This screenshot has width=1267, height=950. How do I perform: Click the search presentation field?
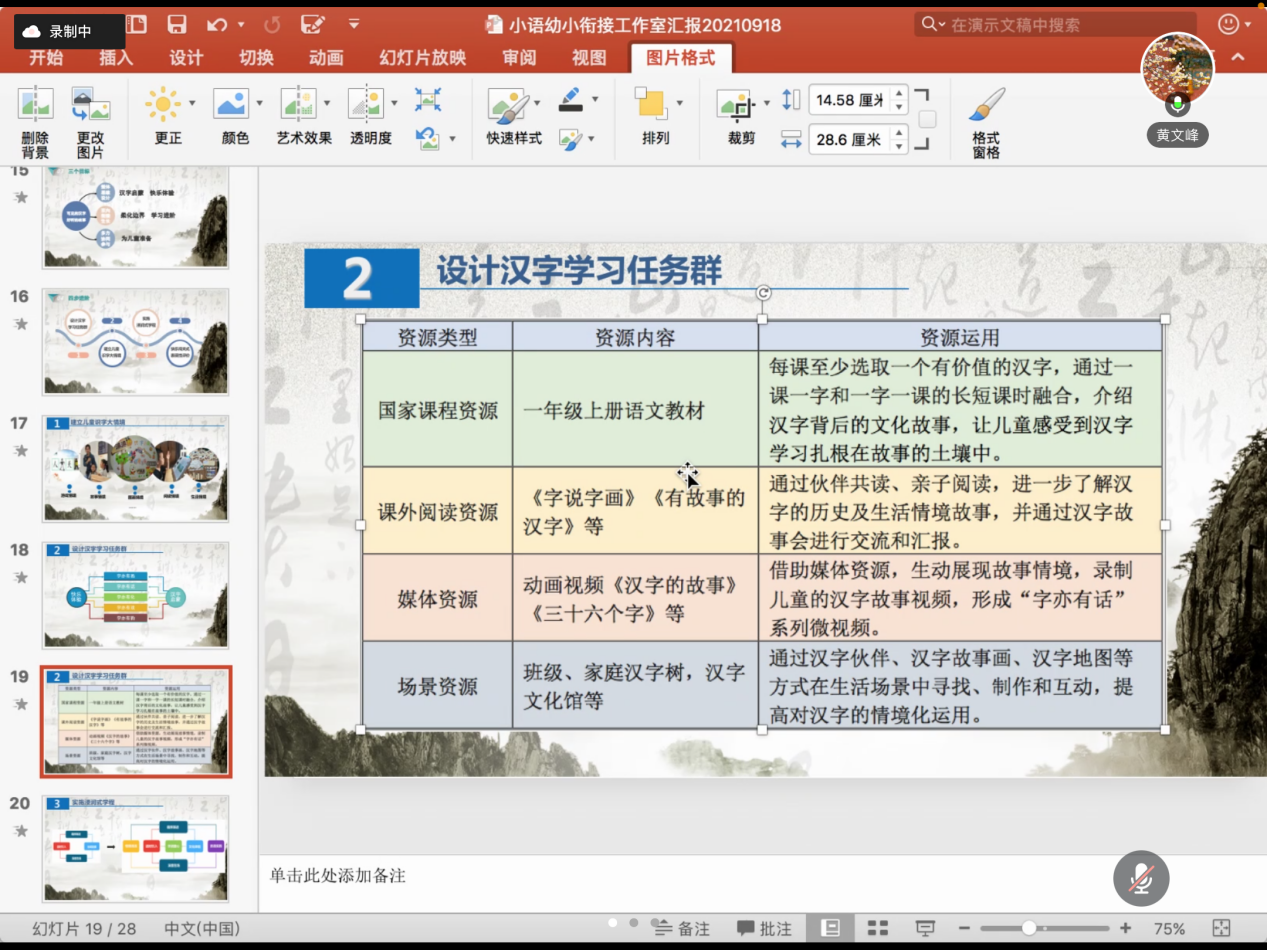[x=1055, y=24]
